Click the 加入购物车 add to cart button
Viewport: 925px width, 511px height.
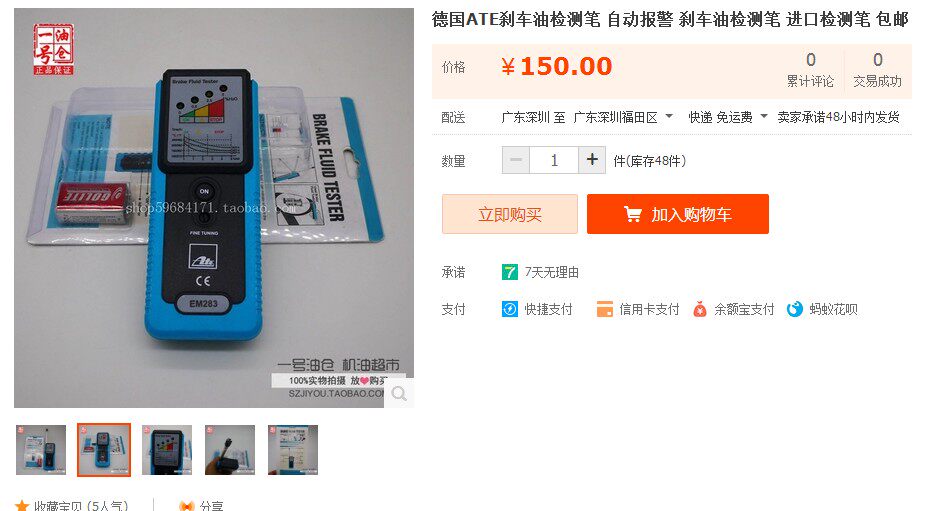click(x=678, y=214)
